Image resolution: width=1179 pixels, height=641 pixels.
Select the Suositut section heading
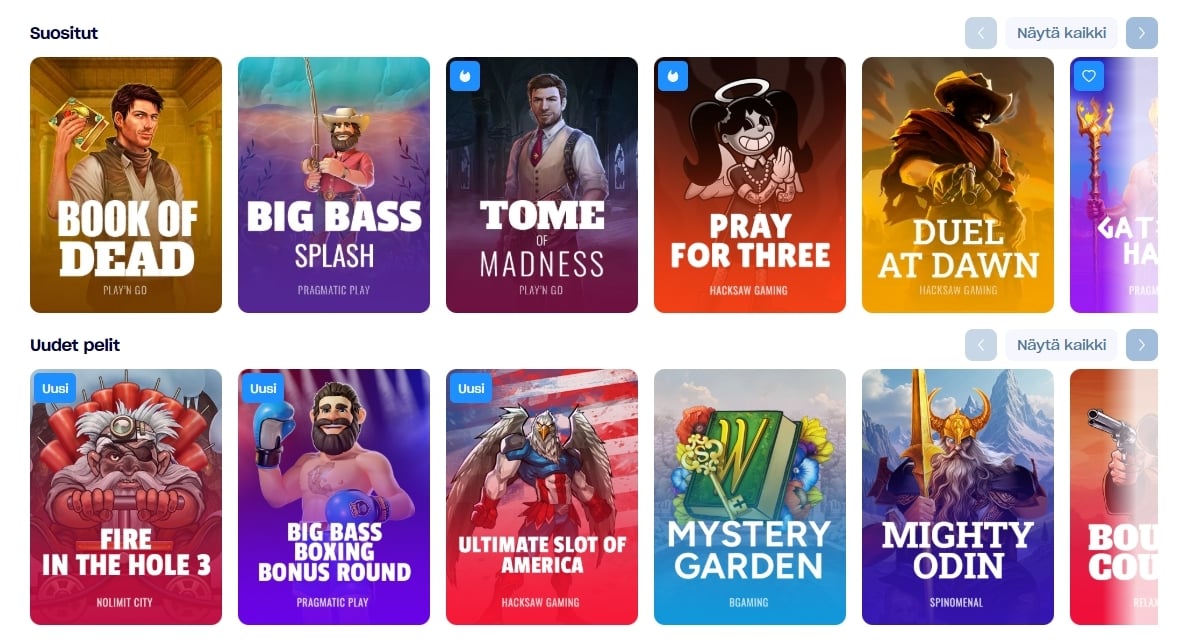(64, 33)
